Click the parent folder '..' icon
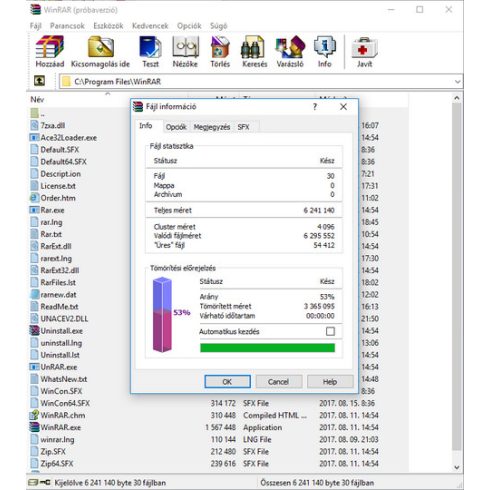Screen dimensions: 490x490 coord(35,113)
